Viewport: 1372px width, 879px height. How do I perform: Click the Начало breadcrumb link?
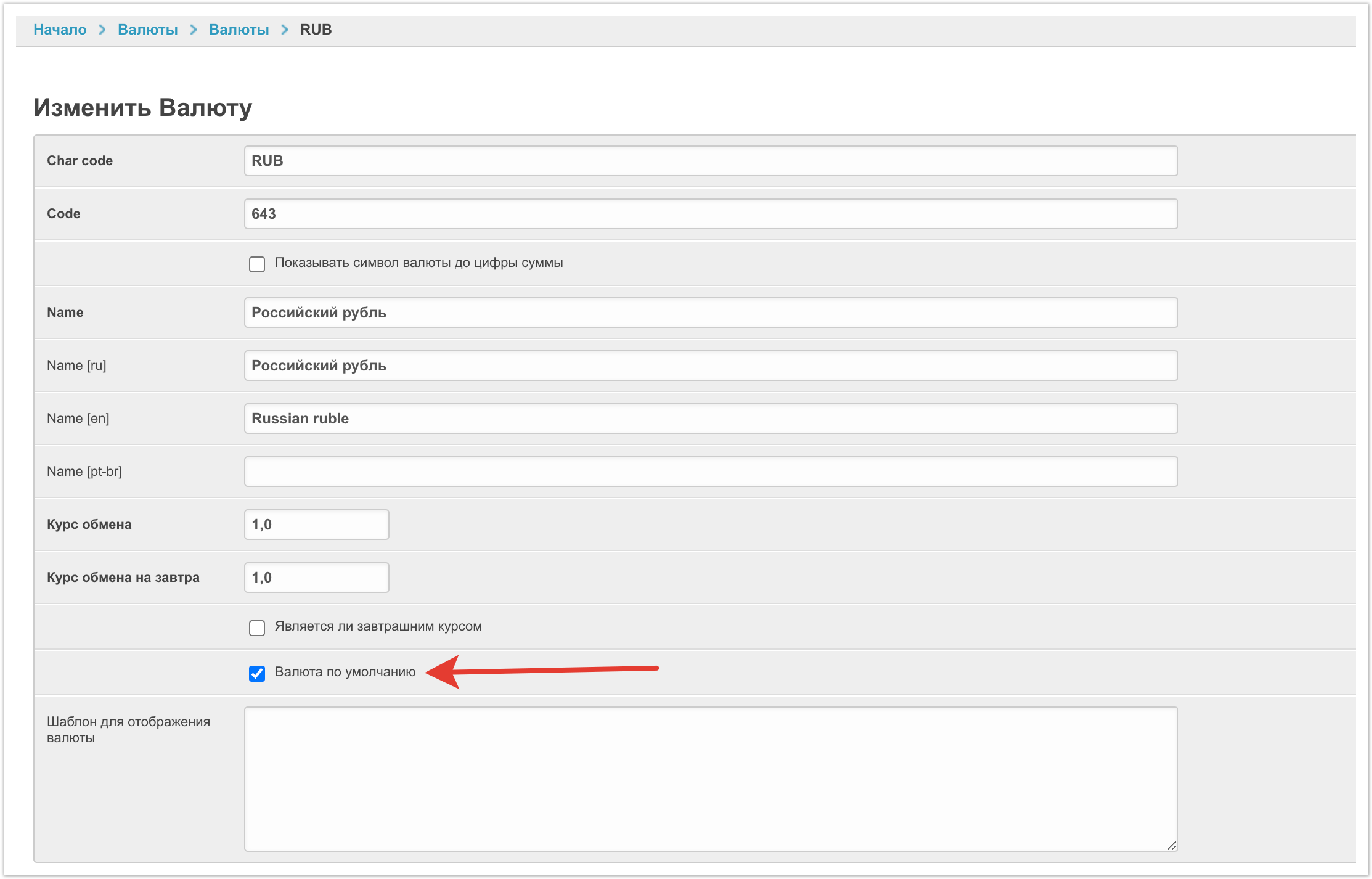pos(60,30)
